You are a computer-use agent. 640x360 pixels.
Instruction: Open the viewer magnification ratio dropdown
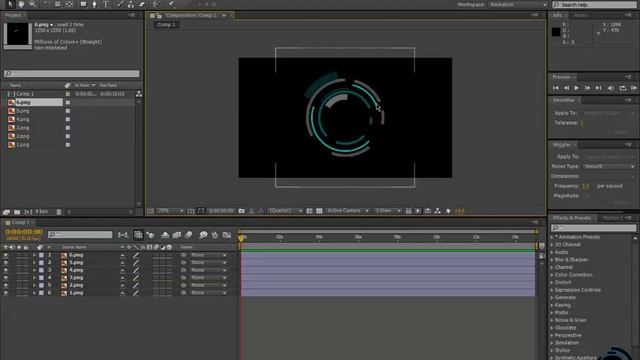[170, 211]
